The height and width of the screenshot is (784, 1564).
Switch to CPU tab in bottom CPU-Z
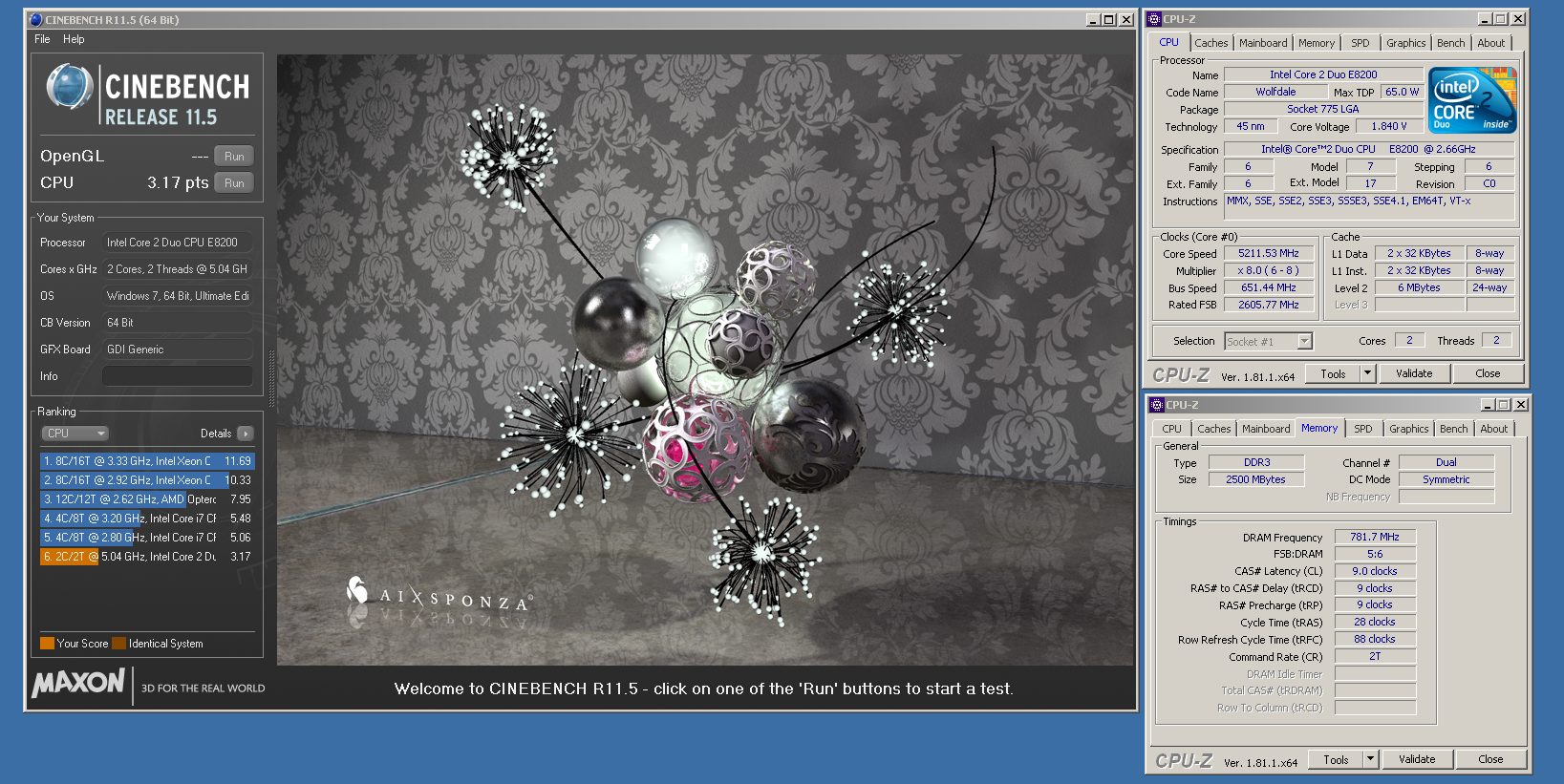coord(1172,429)
